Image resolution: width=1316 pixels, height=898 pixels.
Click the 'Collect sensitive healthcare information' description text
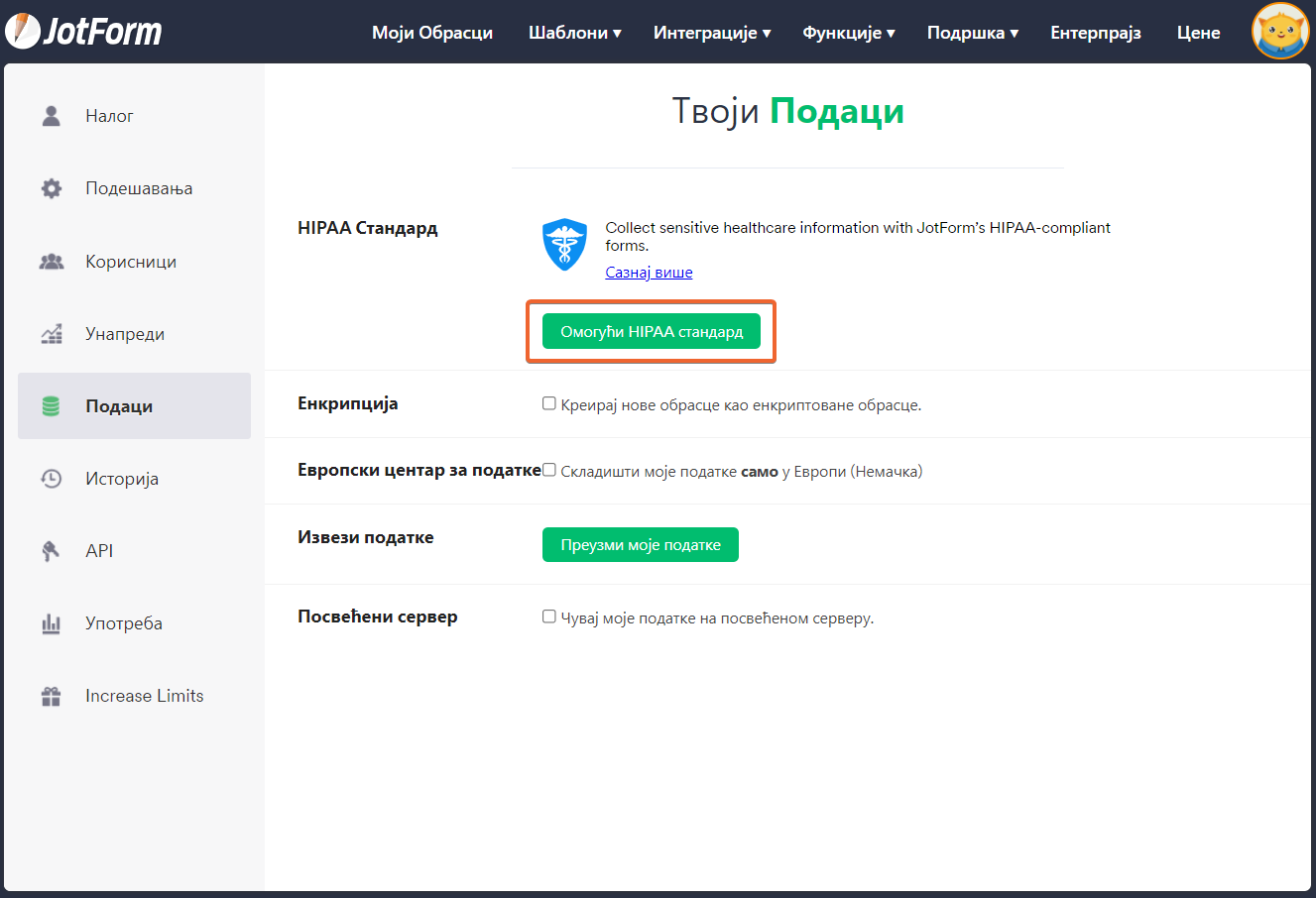click(858, 236)
